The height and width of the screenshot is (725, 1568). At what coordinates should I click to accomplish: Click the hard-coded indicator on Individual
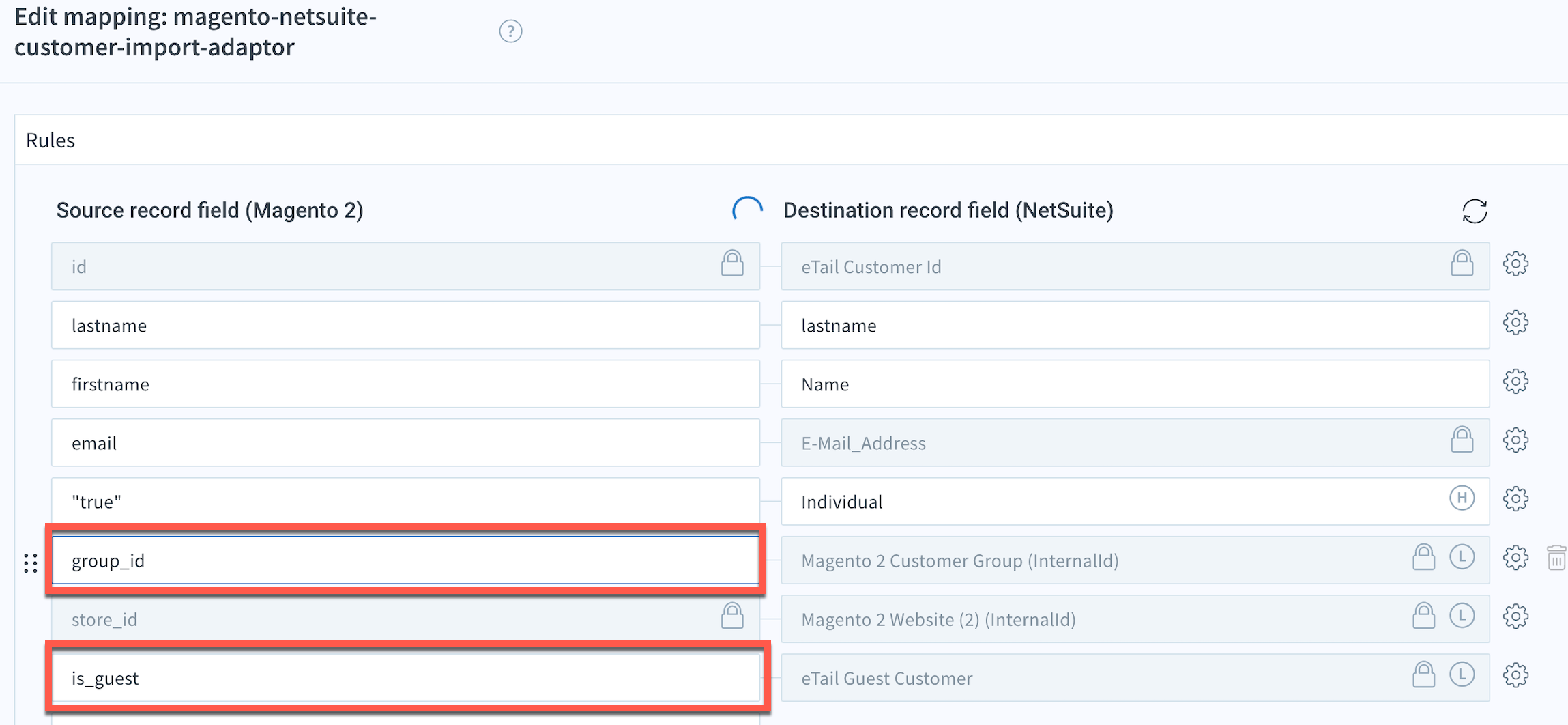click(x=1462, y=498)
